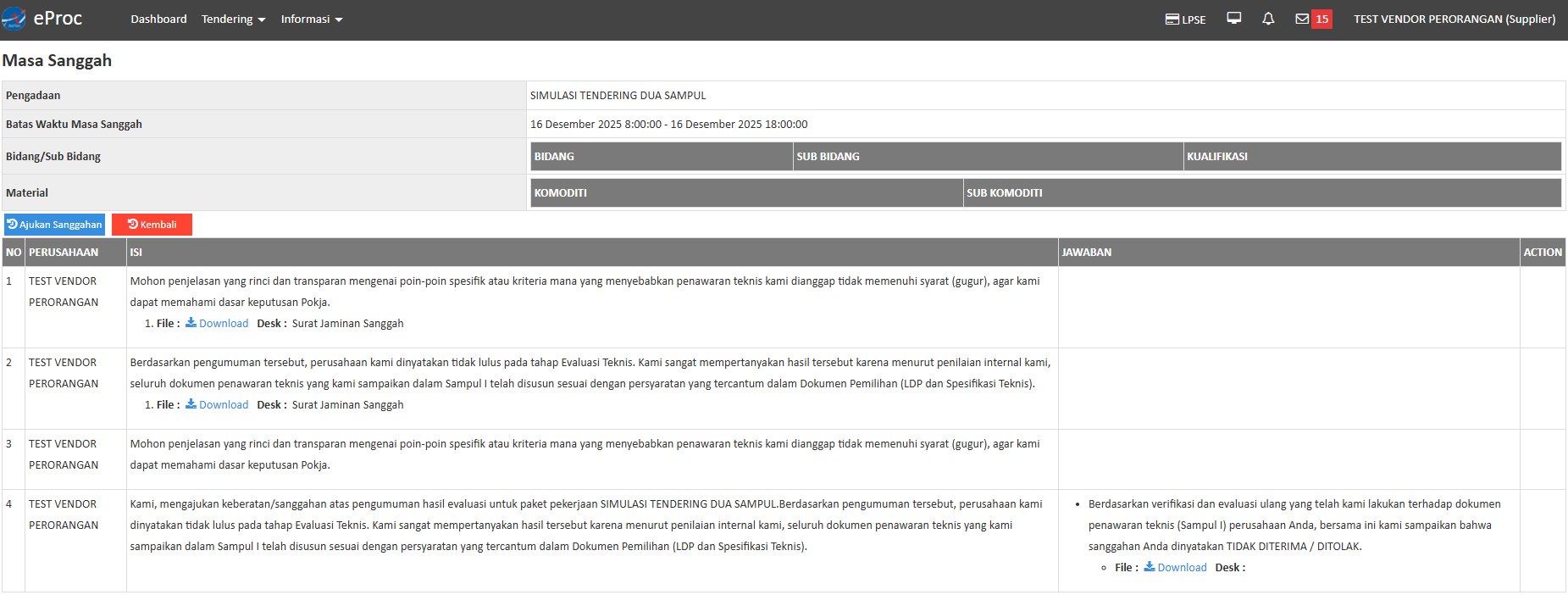Open the monitor display icon in navbar
Image resolution: width=1568 pixels, height=595 pixels.
pos(1234,19)
